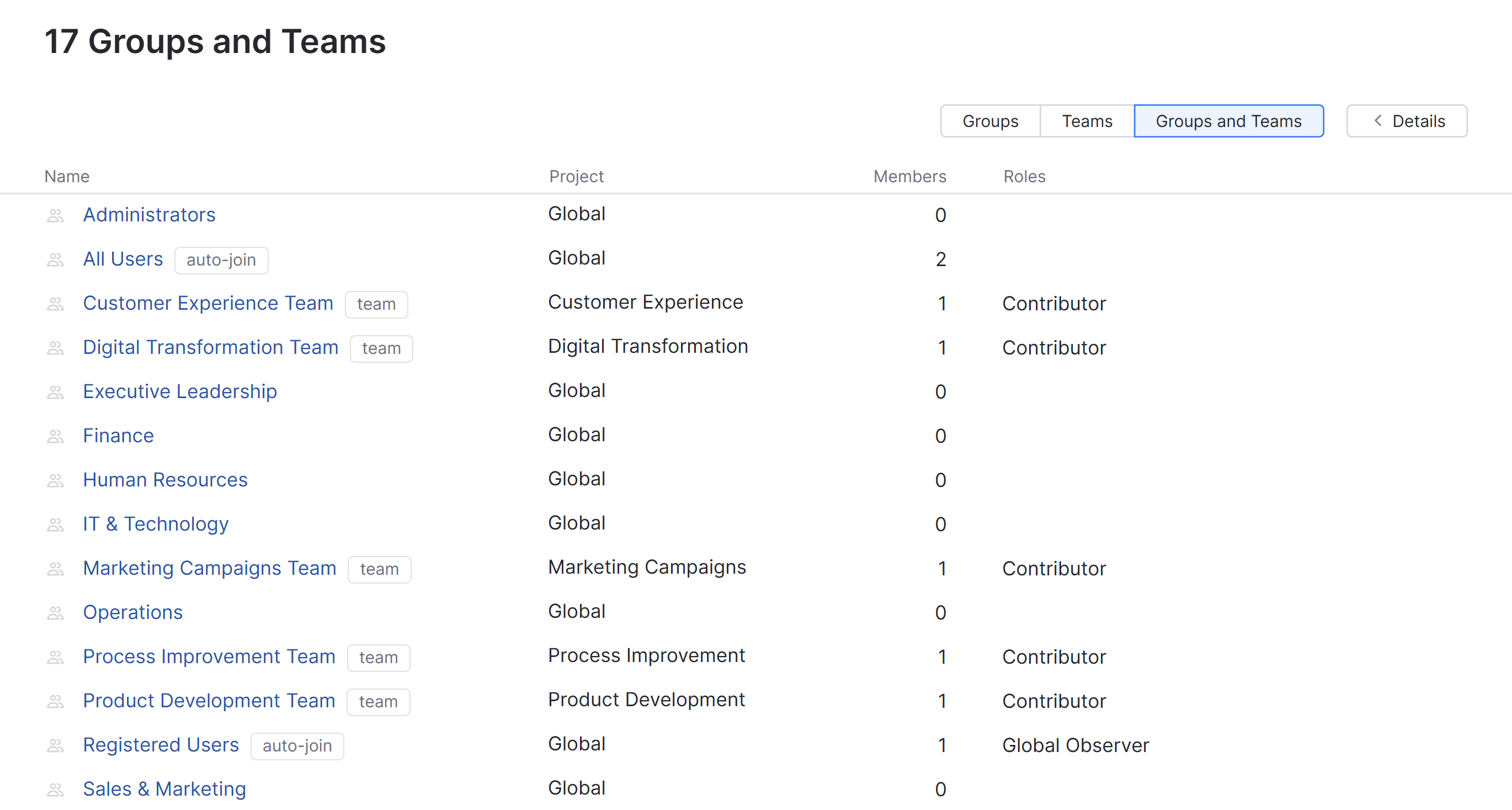Click the group icon next to Operations
Image resolution: width=1512 pixels, height=810 pixels.
[x=55, y=613]
